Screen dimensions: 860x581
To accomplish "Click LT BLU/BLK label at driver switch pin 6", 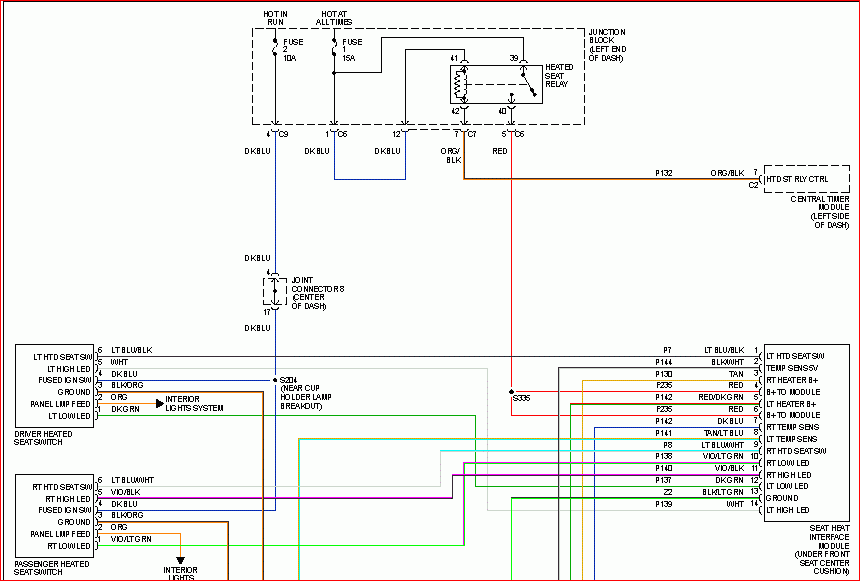I will (x=132, y=349).
